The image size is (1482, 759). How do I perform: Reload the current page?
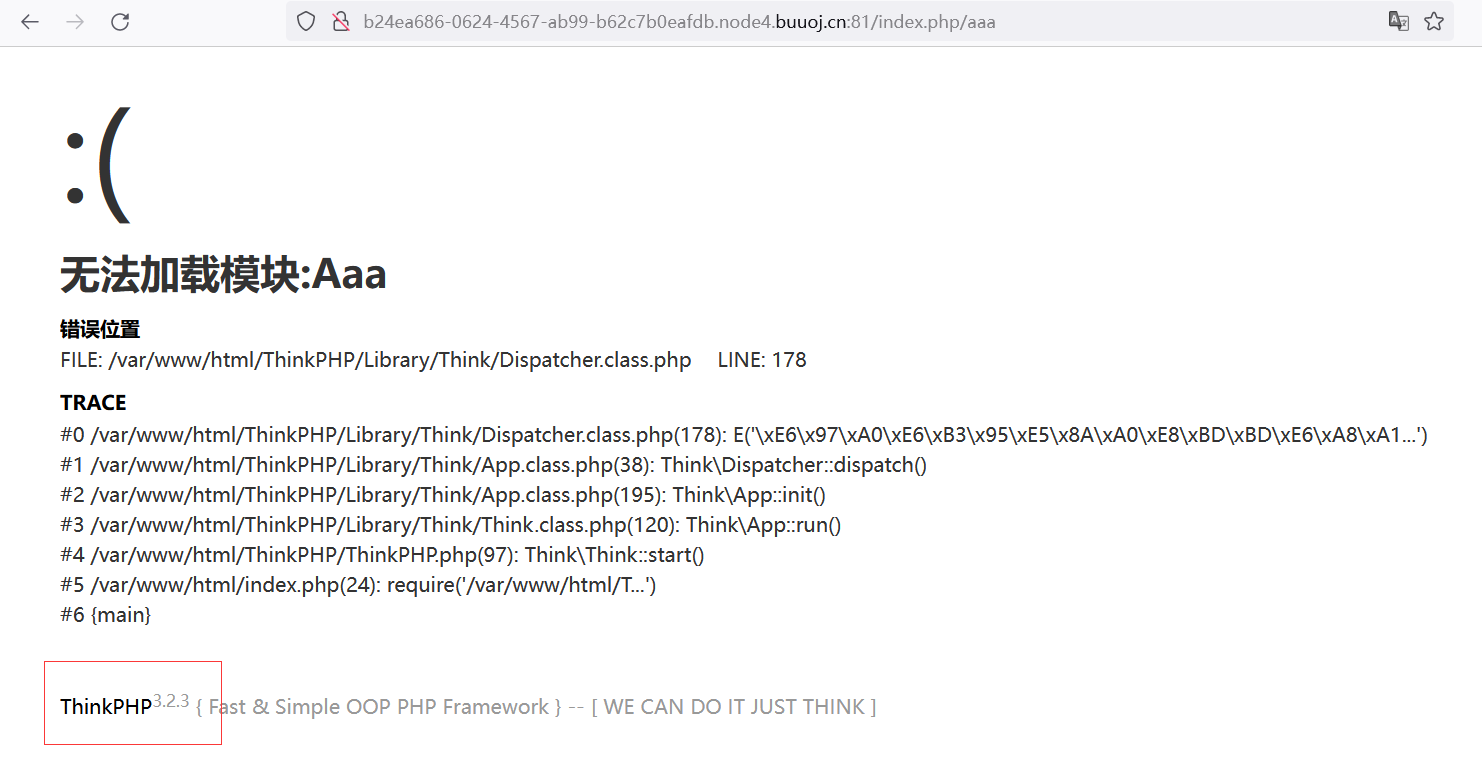[x=120, y=21]
